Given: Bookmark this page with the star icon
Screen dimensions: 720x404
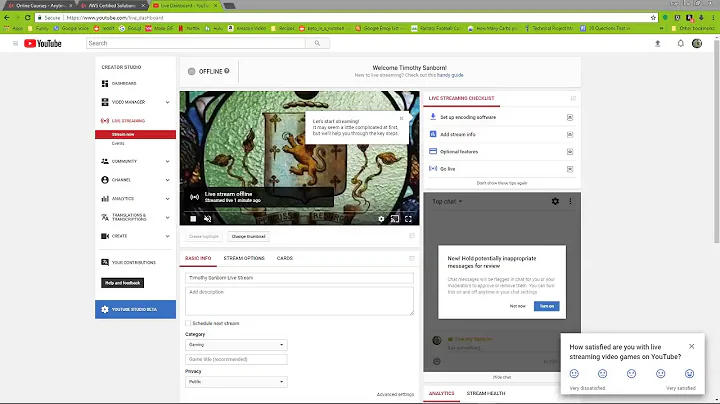Looking at the screenshot, I should [x=653, y=18].
